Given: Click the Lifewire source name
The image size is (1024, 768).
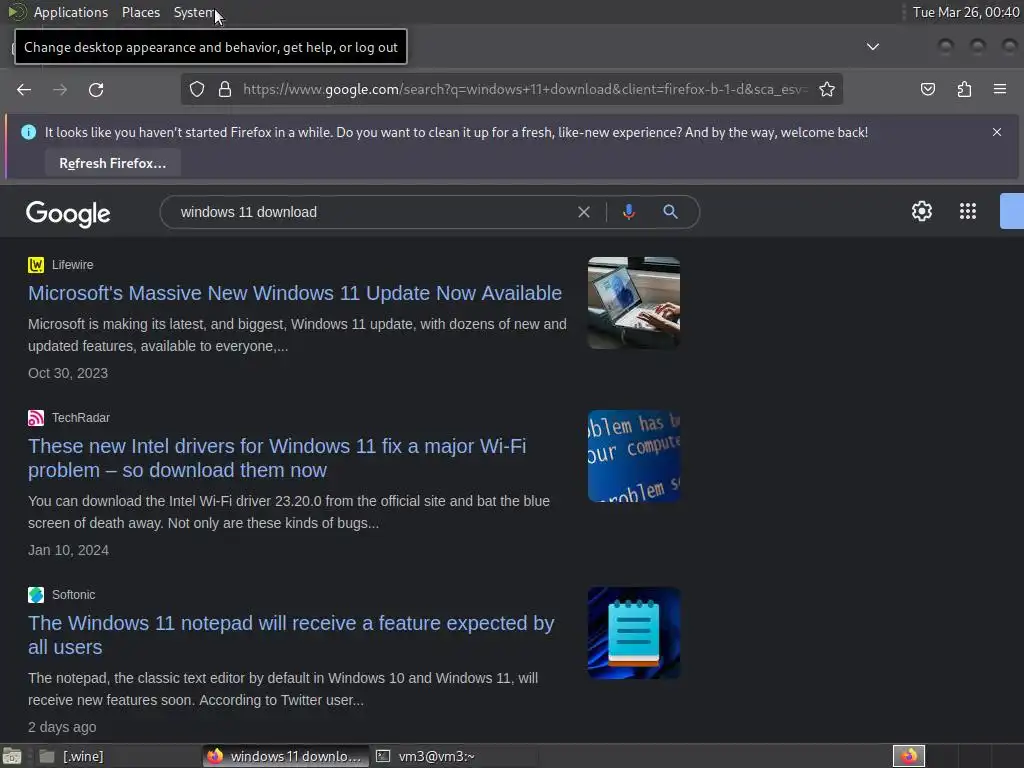Looking at the screenshot, I should [72, 264].
